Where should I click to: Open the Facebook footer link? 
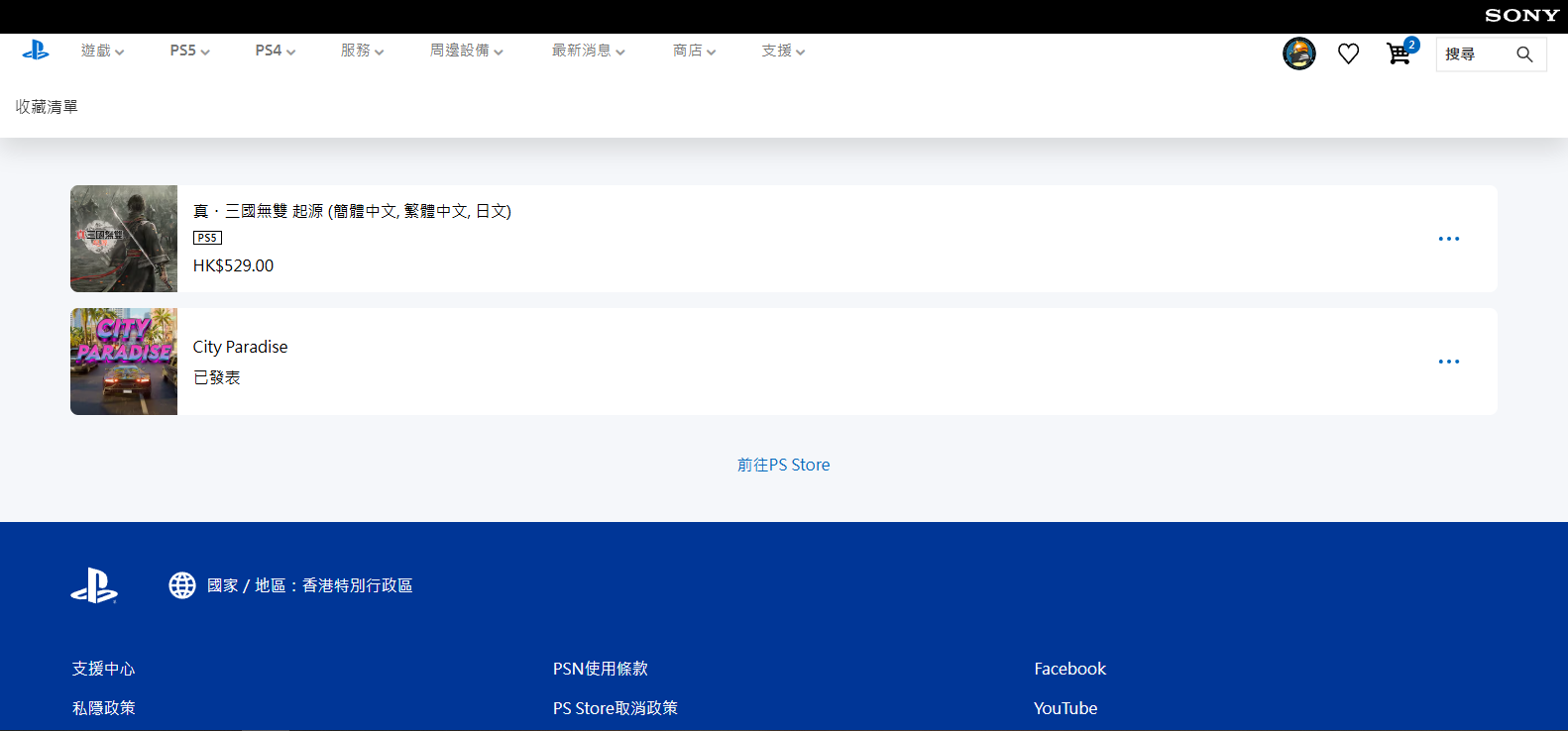1069,669
